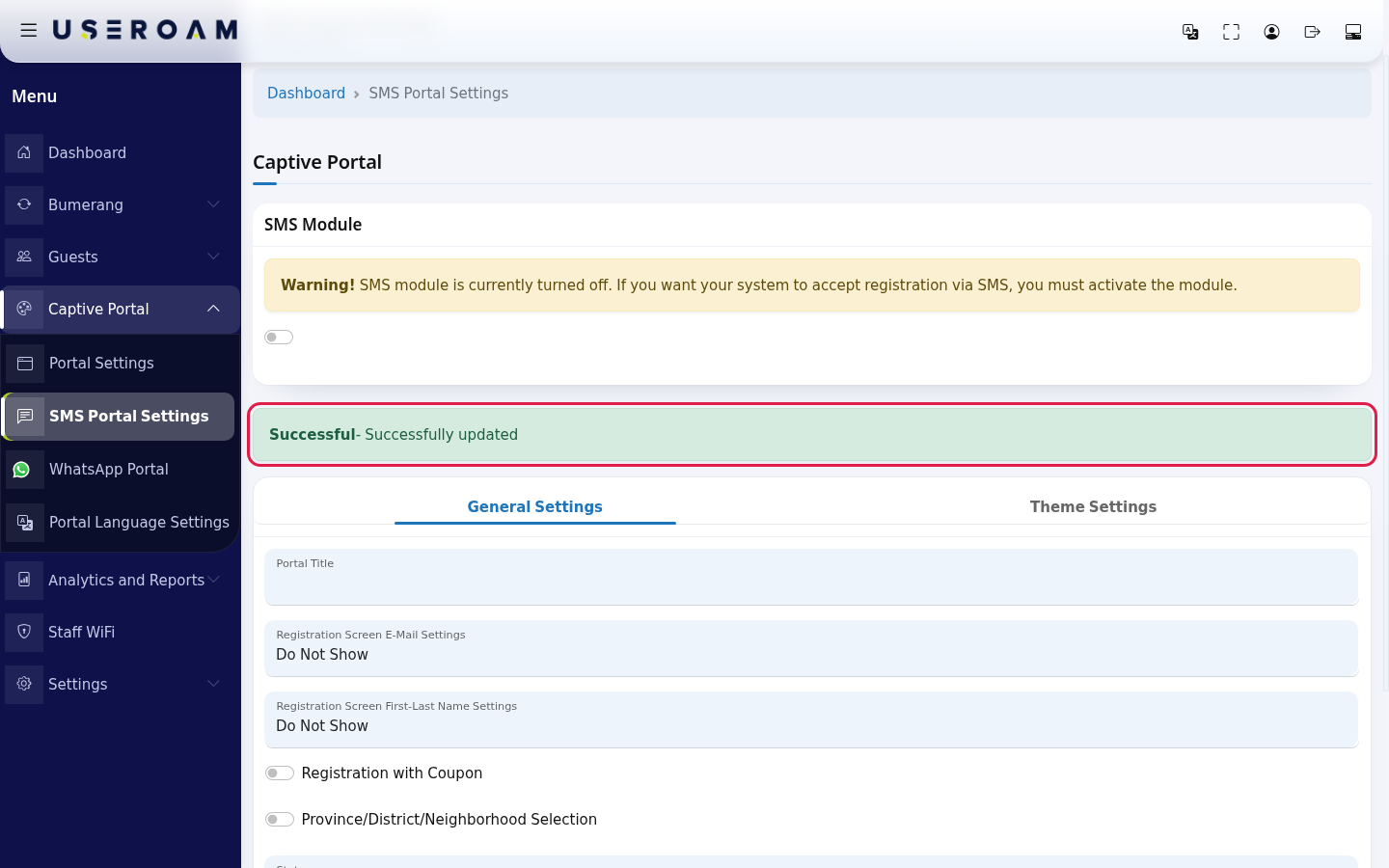Click the 'Successfully updated' alert message
This screenshot has width=1389, height=868.
(811, 435)
